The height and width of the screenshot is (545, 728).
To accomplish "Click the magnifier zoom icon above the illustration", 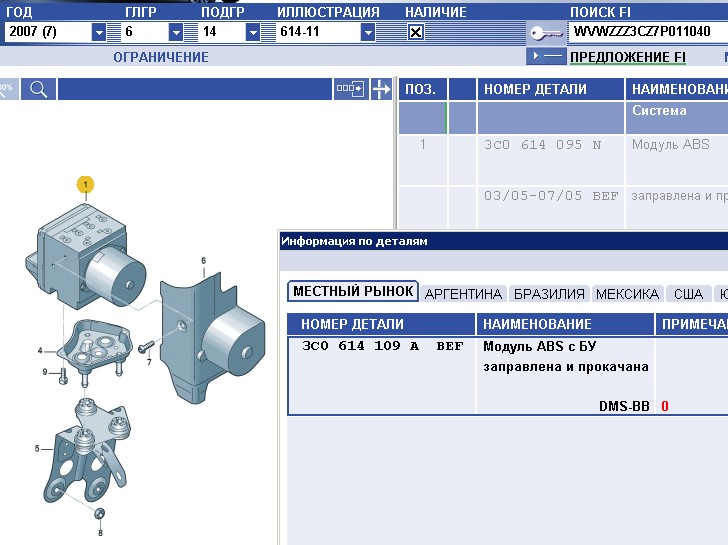I will 38,89.
